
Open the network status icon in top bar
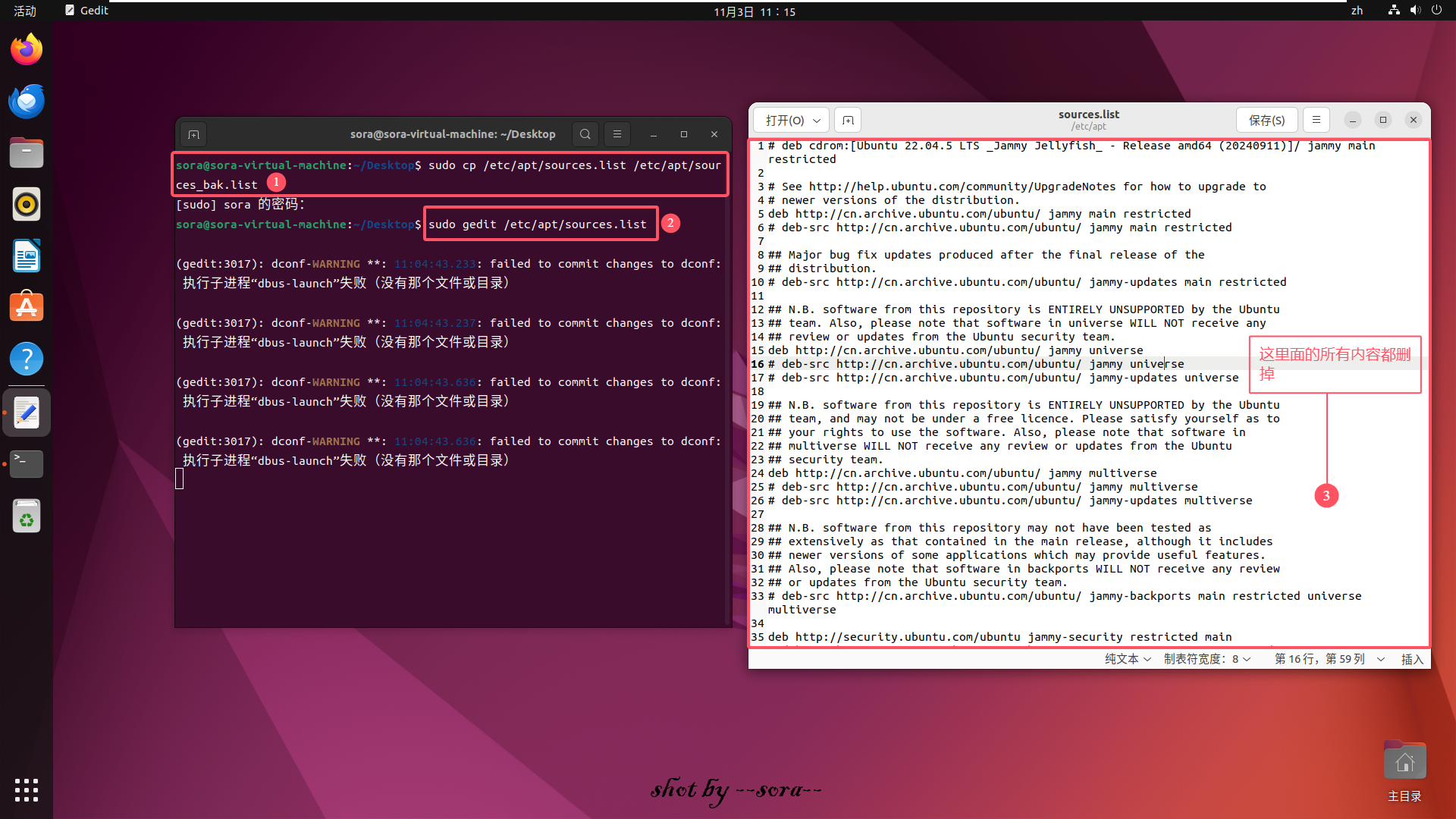(1394, 11)
